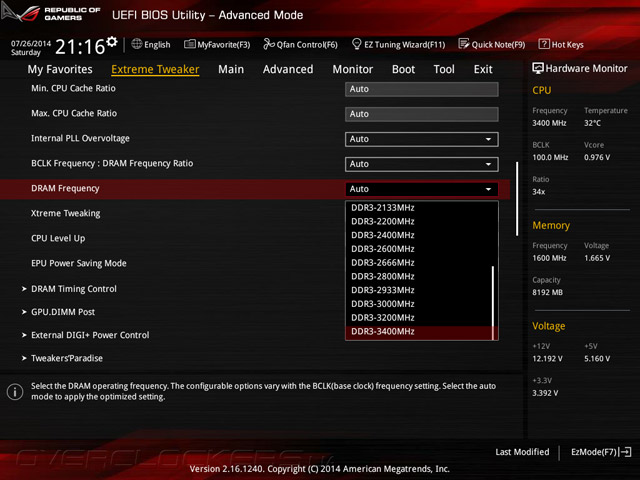Click the main settings page scrollbar
This screenshot has height=480, width=640.
(x=517, y=199)
